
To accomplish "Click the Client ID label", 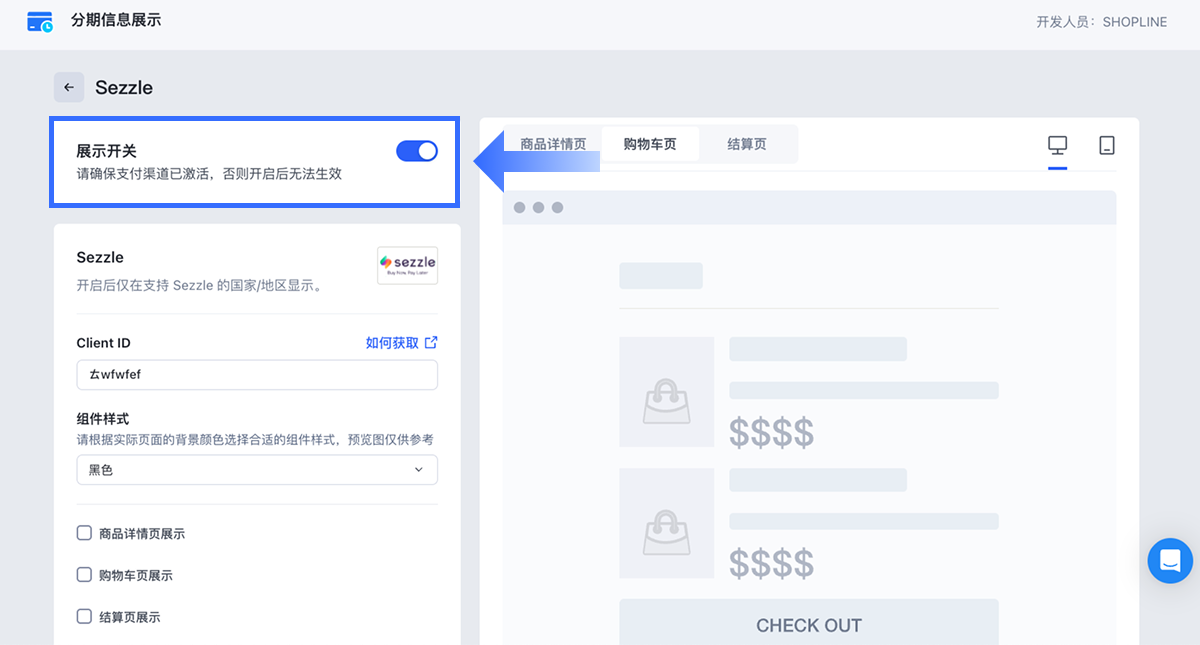I will [x=103, y=343].
